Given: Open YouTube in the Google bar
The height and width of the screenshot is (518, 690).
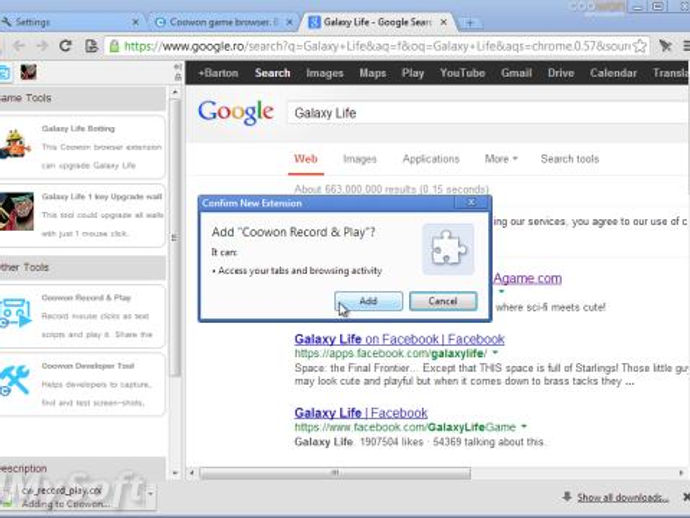Looking at the screenshot, I should tap(462, 73).
